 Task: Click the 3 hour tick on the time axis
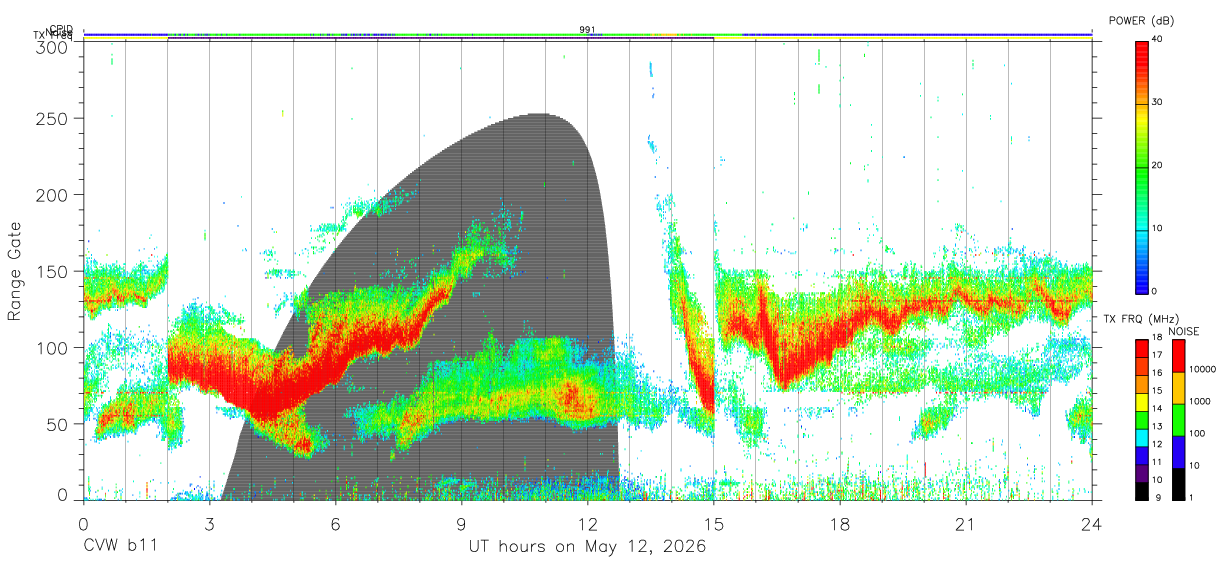[x=210, y=524]
